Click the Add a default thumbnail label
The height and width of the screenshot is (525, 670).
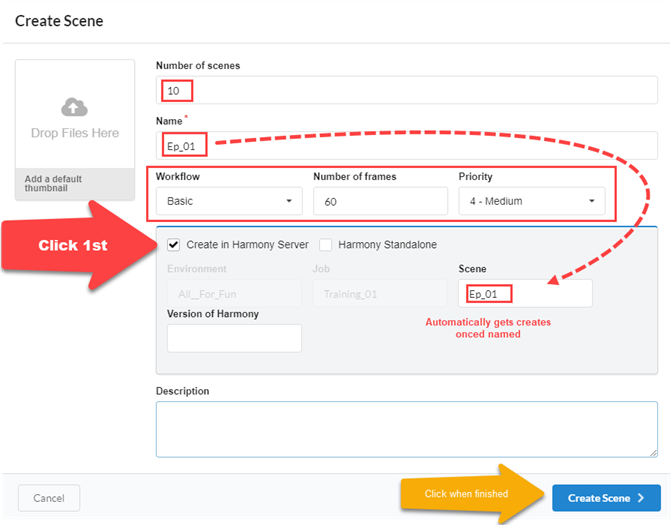click(x=54, y=184)
